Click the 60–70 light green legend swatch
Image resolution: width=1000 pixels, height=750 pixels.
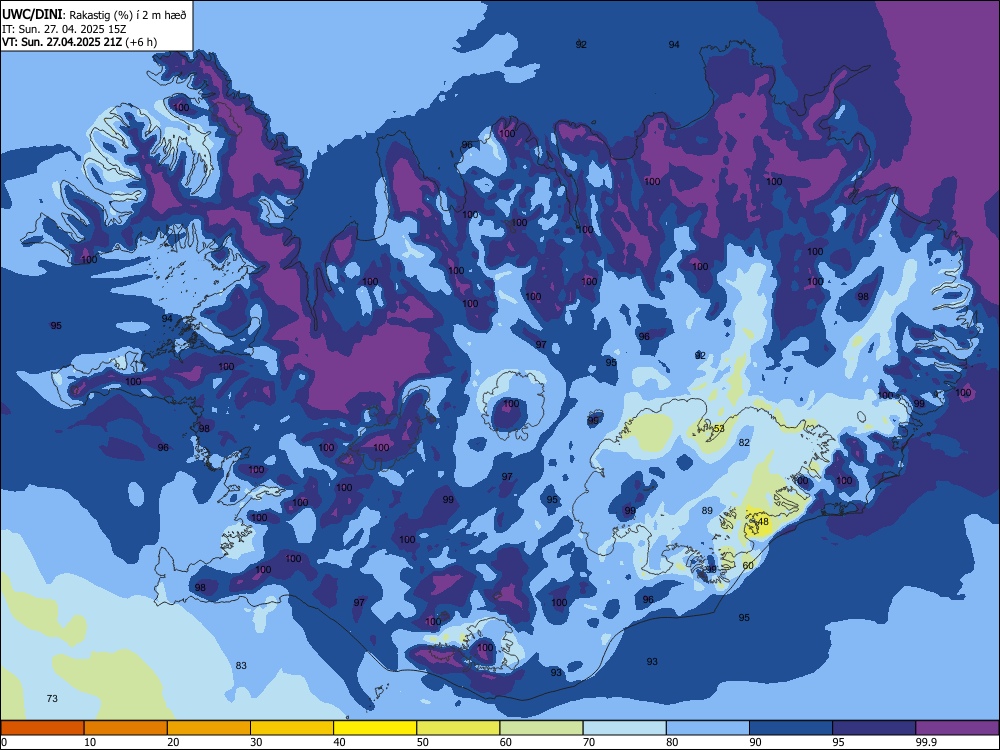tap(541, 728)
